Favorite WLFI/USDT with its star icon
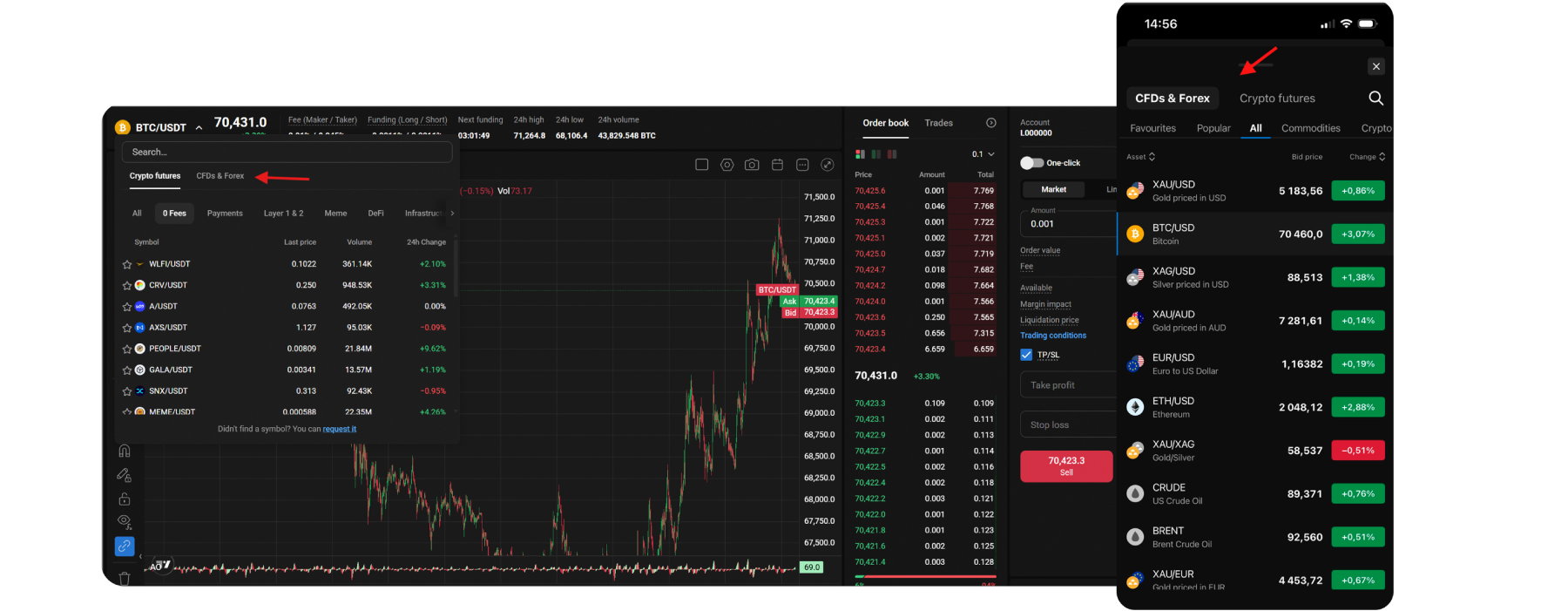 click(x=127, y=264)
